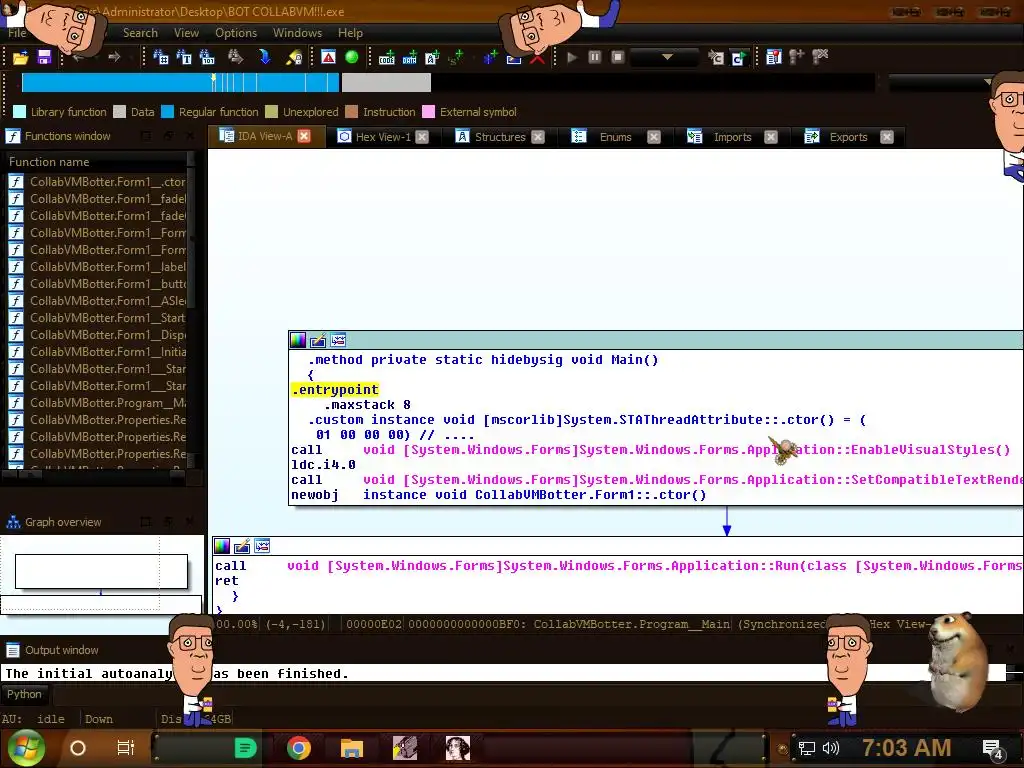
Task: Create ASCII string with 'A' plus icon
Action: pyautogui.click(x=432, y=57)
